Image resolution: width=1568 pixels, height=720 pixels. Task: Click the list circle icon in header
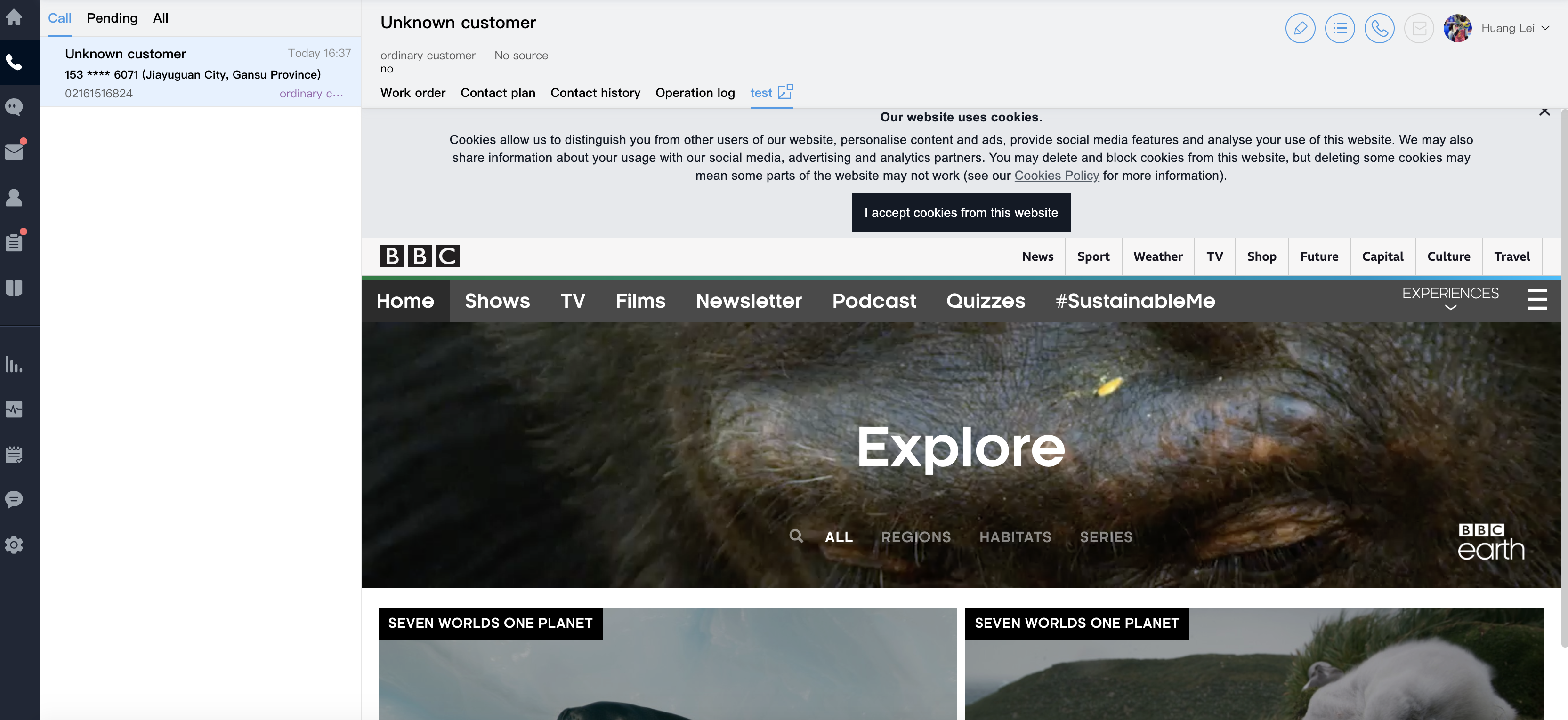[1340, 28]
